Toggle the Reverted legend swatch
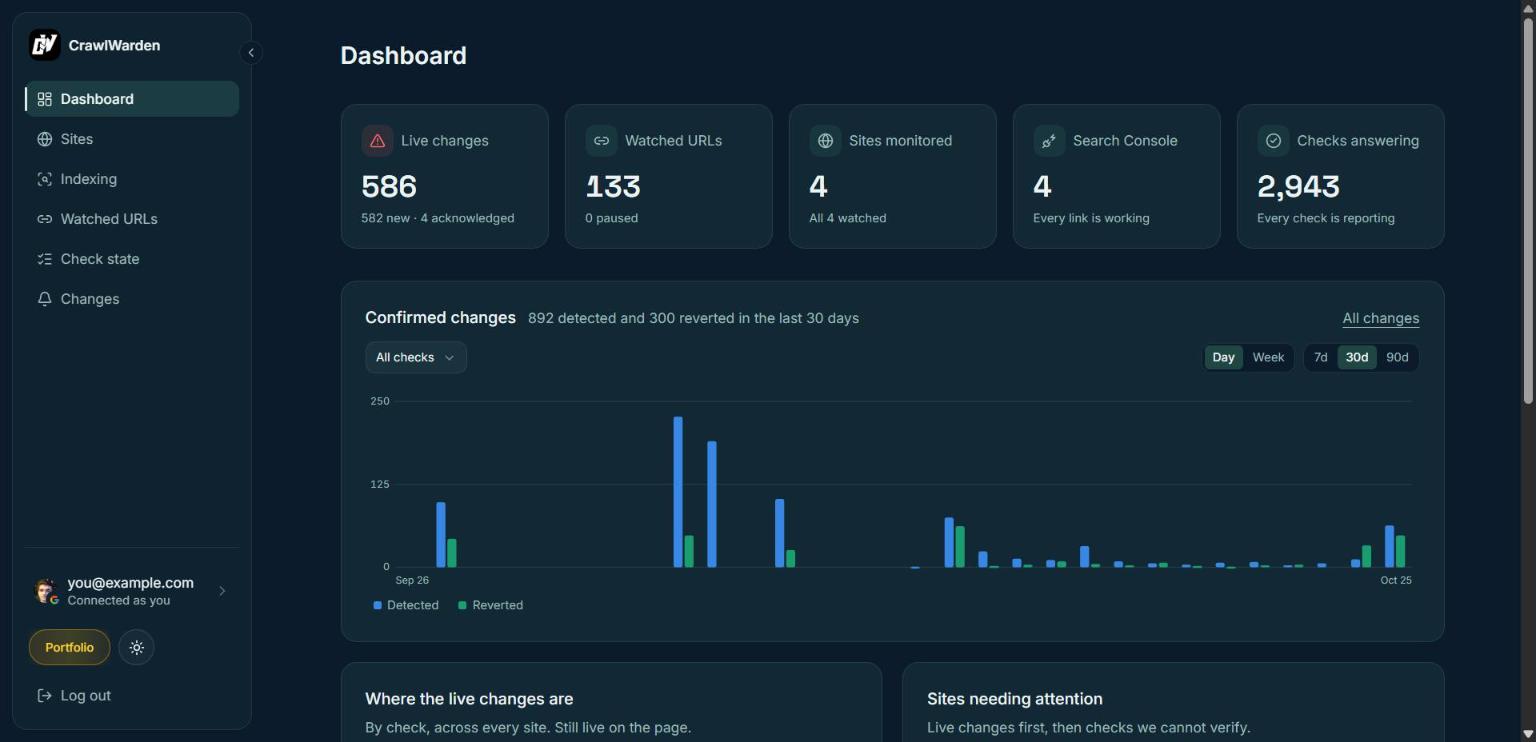 [462, 605]
